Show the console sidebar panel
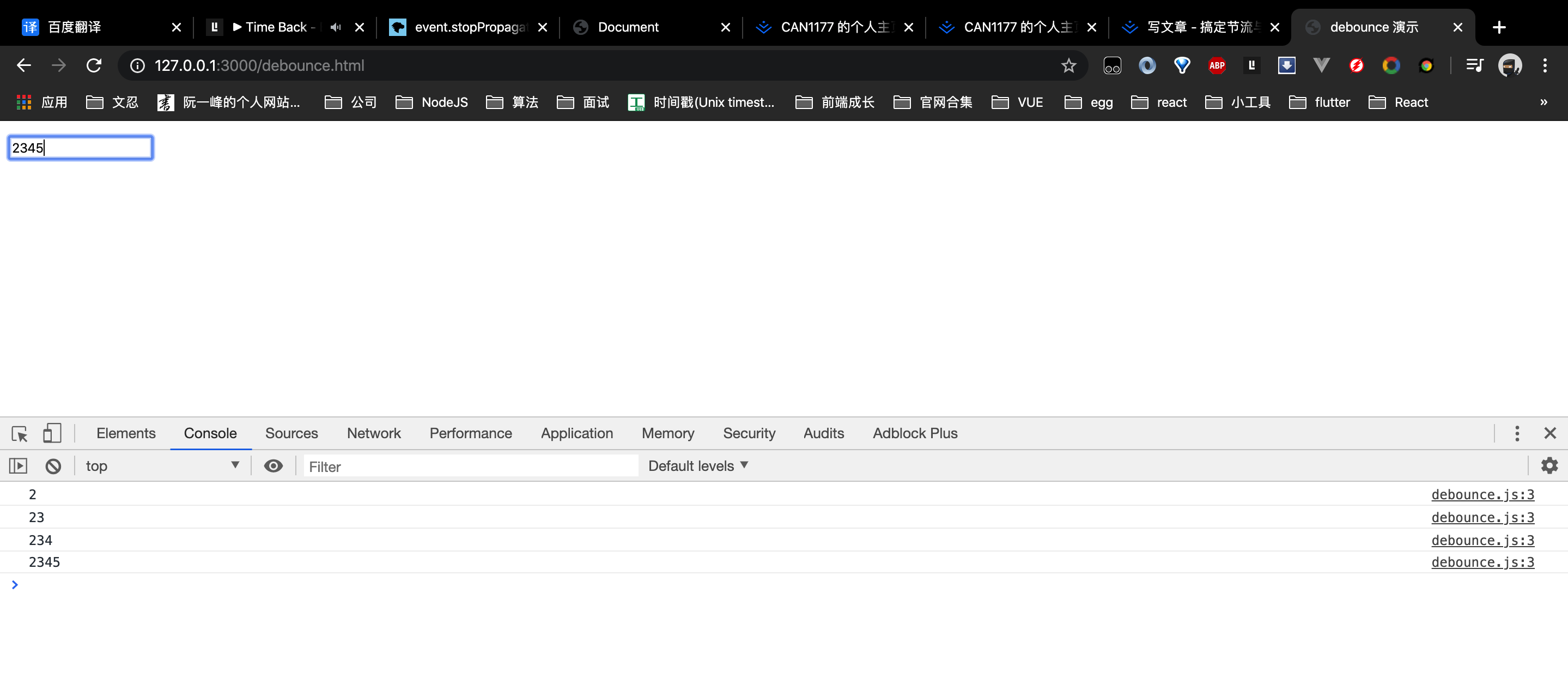1568x678 pixels. pos(19,466)
